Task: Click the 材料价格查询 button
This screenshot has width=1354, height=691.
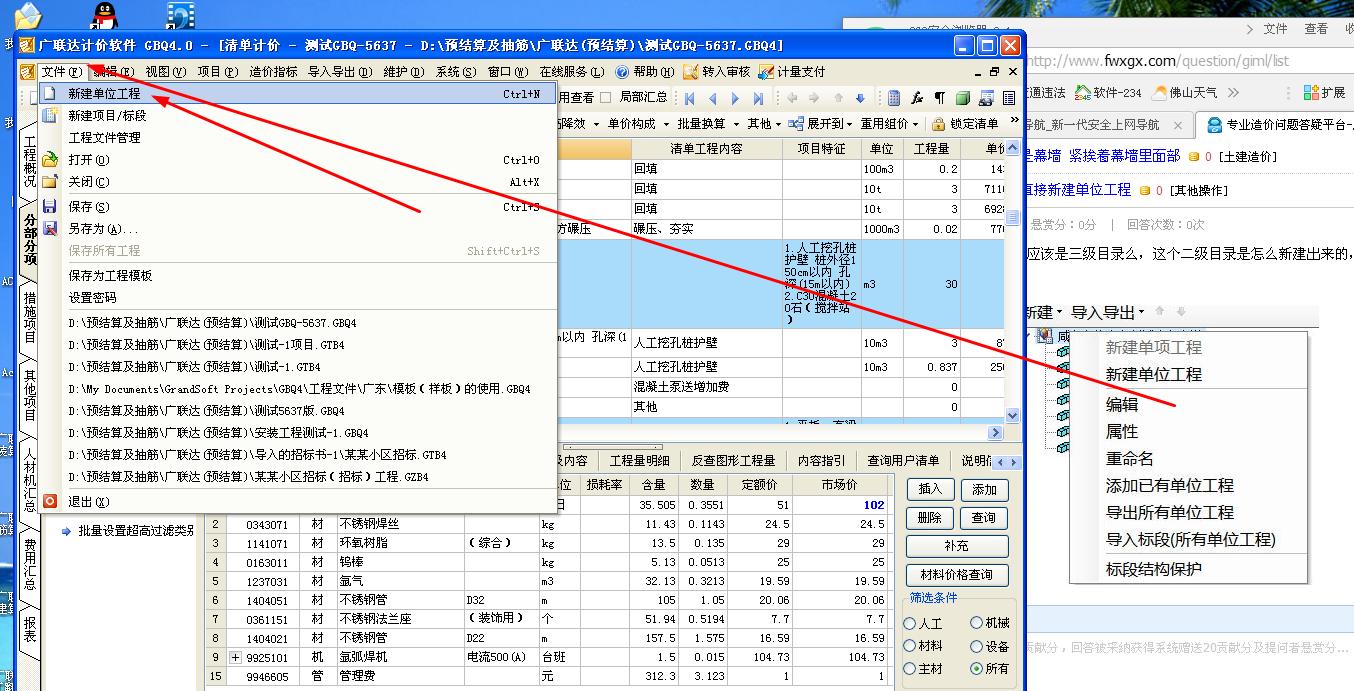Action: [x=957, y=575]
